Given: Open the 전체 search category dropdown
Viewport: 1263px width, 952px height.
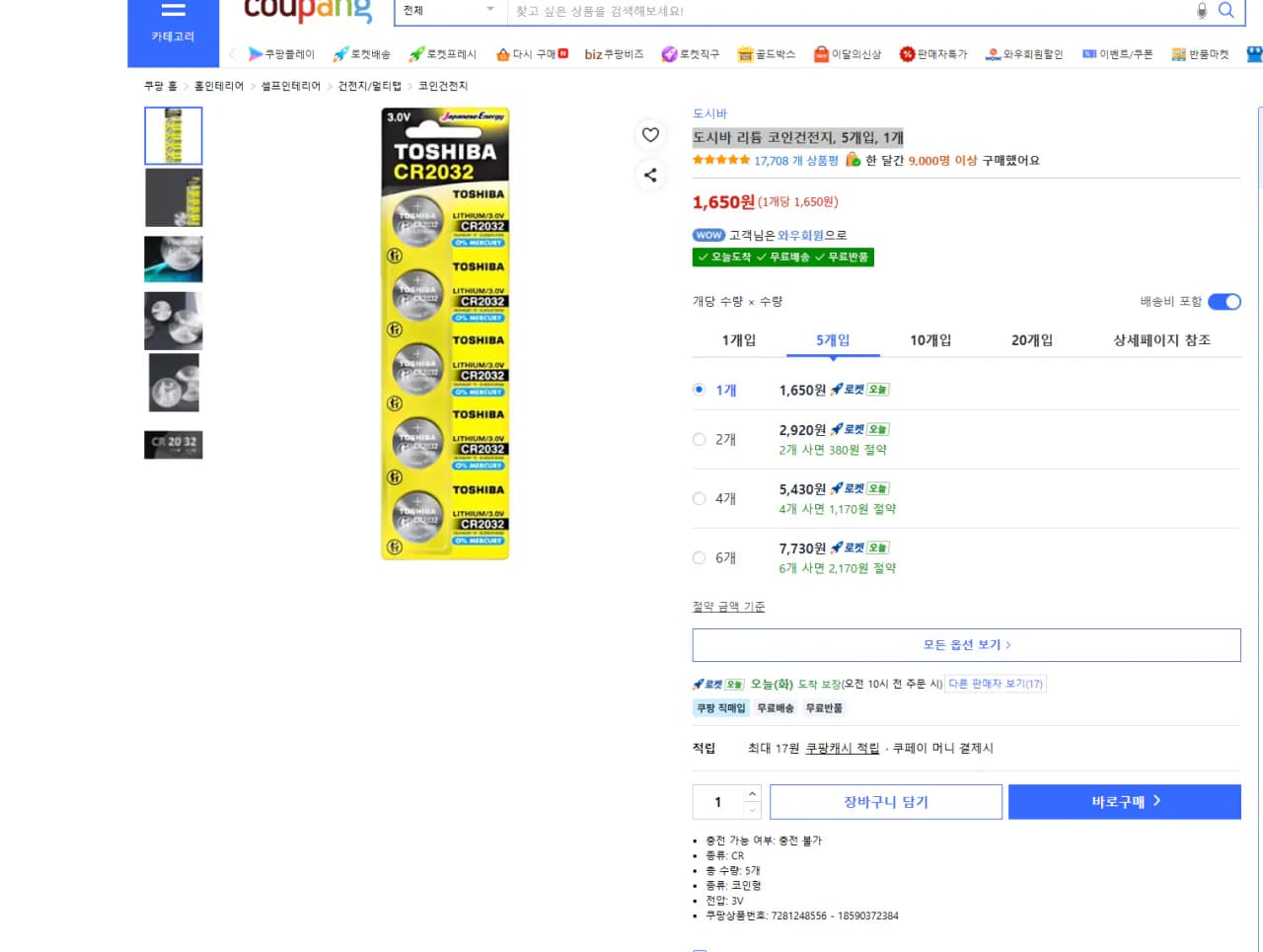Looking at the screenshot, I should [449, 11].
